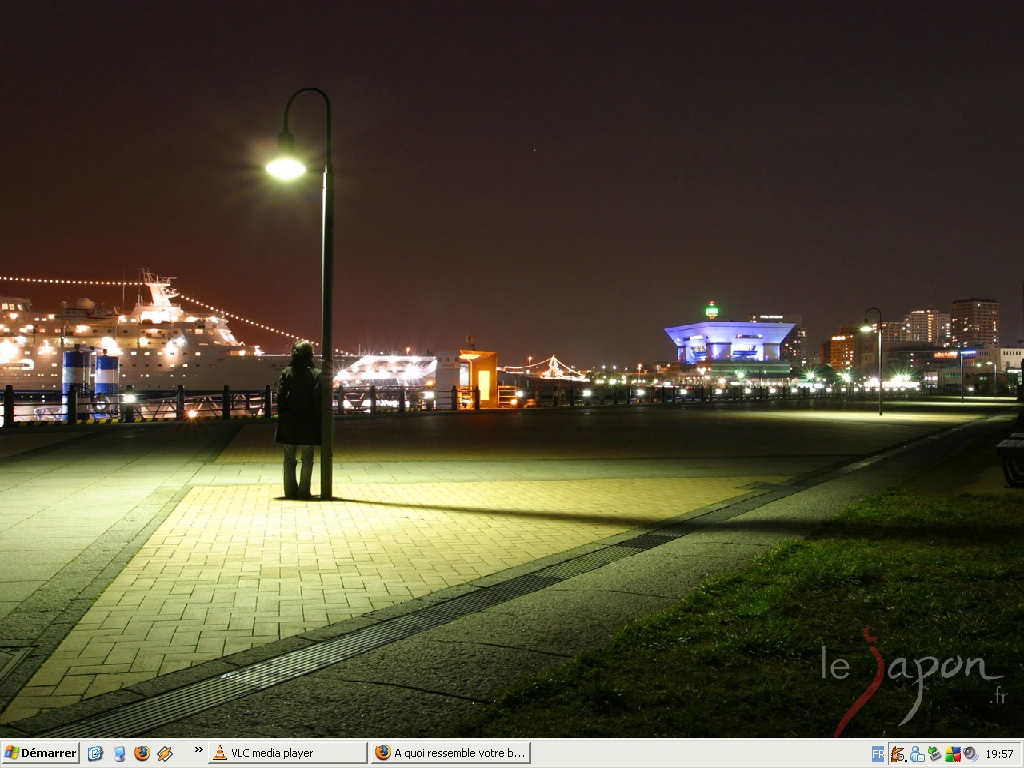Click empty taskbar space left of FR indicator
This screenshot has width=1024, height=768.
pyautogui.click(x=700, y=754)
